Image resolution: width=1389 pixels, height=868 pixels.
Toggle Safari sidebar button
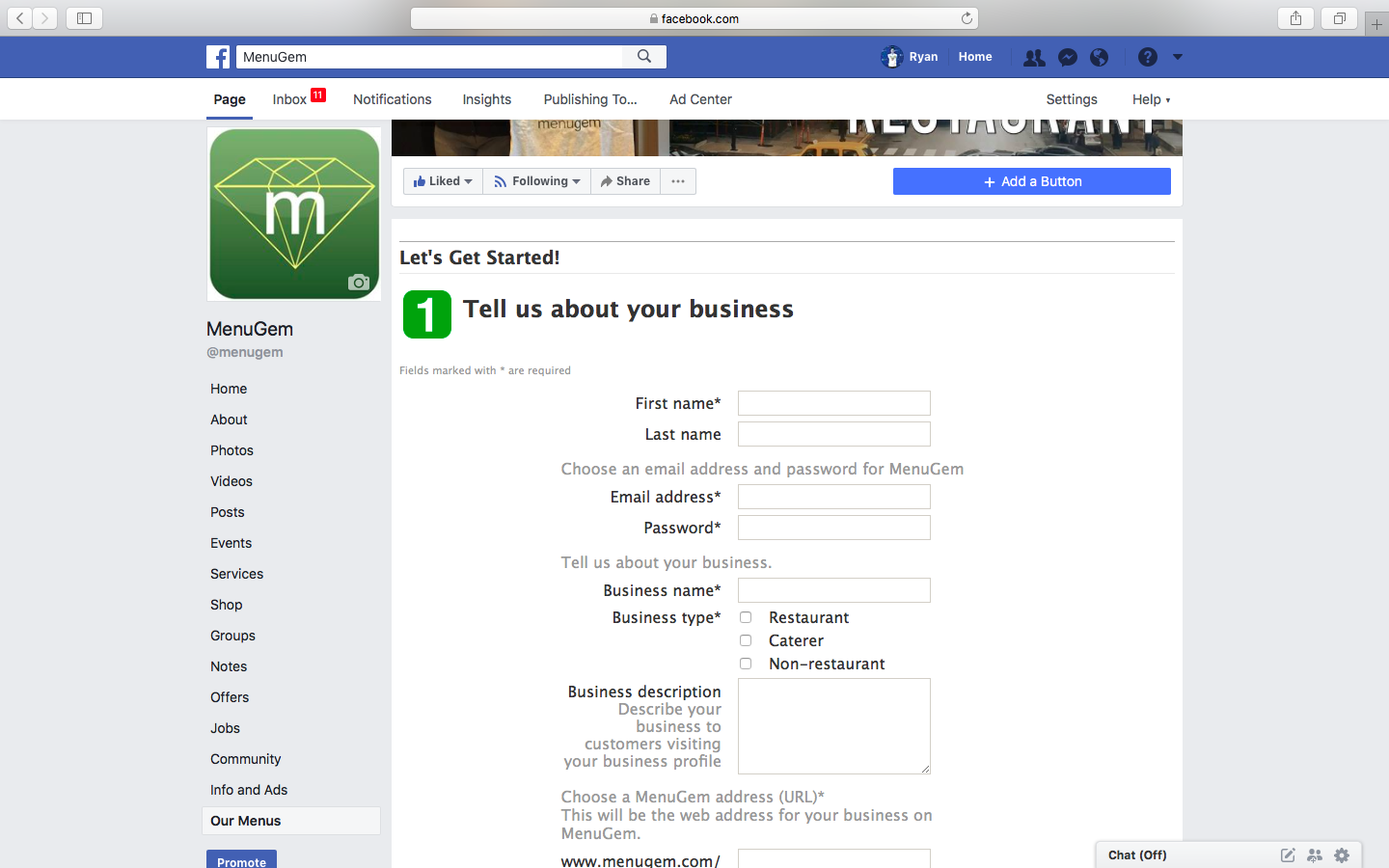(x=84, y=18)
